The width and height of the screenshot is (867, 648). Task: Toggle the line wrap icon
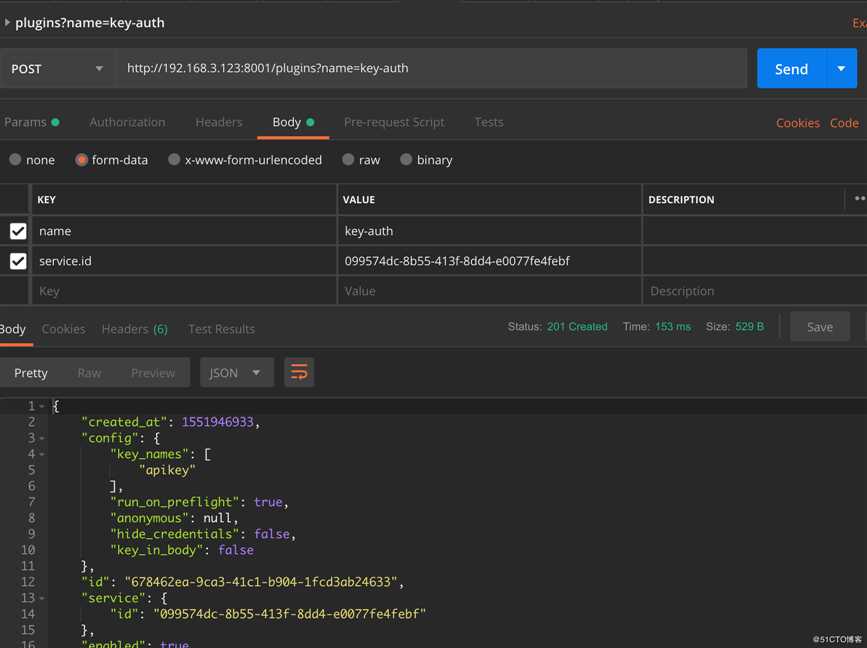click(x=299, y=372)
